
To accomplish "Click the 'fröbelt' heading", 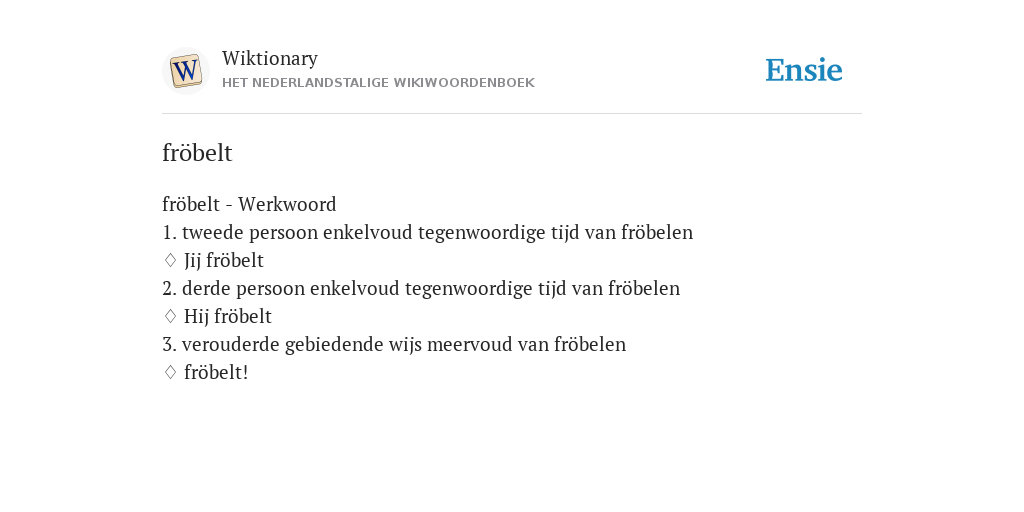I will pyautogui.click(x=197, y=153).
